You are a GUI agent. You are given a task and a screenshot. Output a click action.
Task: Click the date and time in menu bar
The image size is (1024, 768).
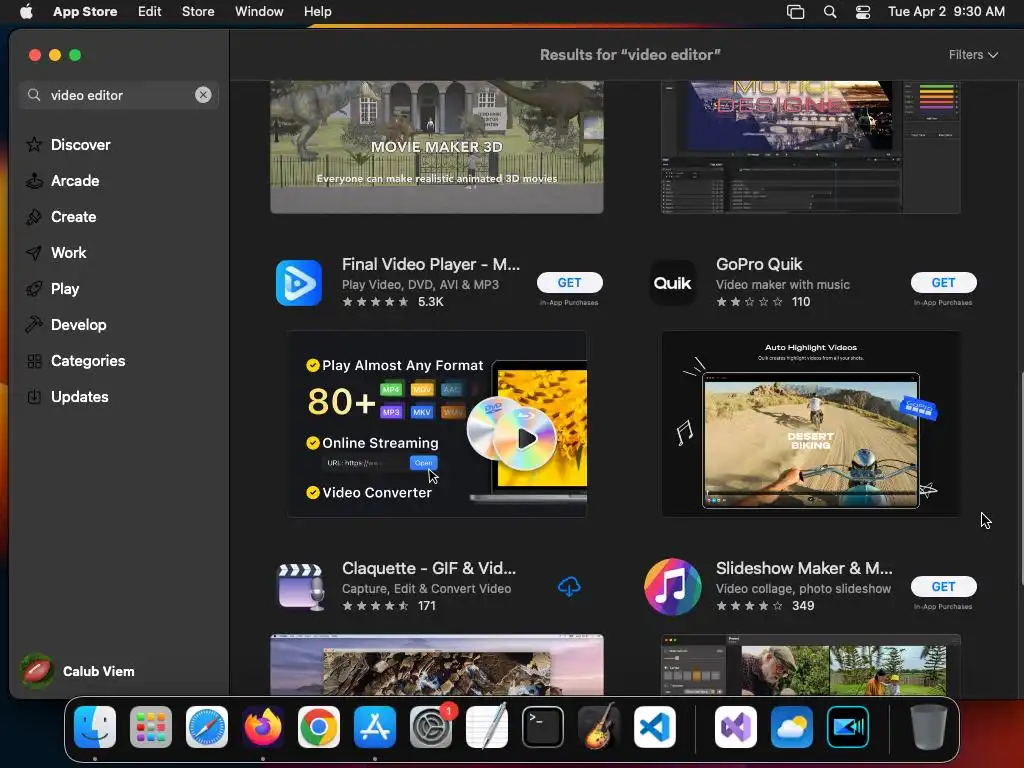click(946, 12)
